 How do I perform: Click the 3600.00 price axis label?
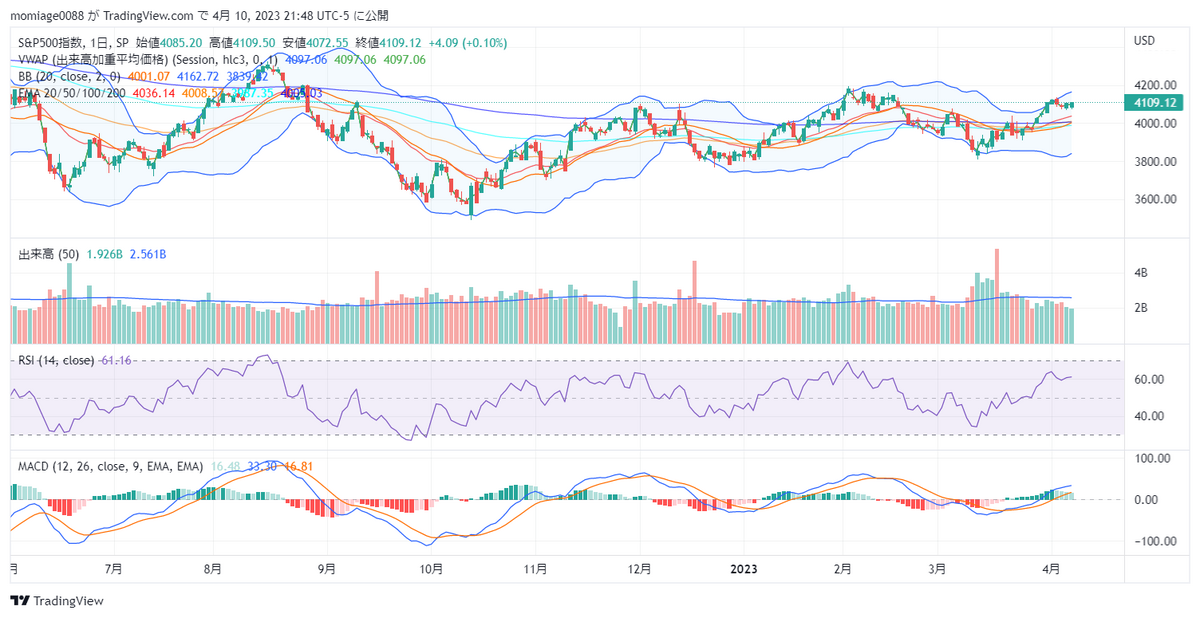1153,199
